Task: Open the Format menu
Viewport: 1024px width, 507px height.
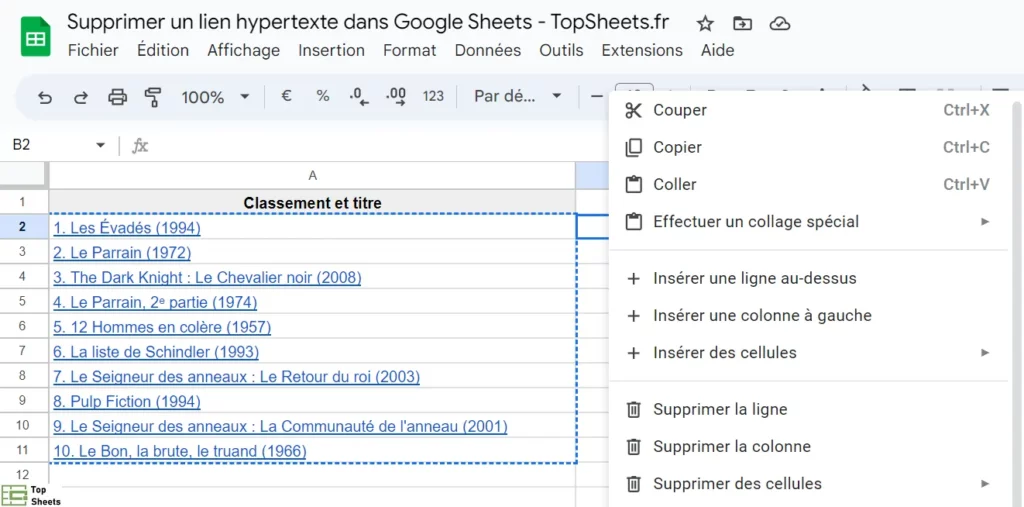Action: tap(409, 50)
